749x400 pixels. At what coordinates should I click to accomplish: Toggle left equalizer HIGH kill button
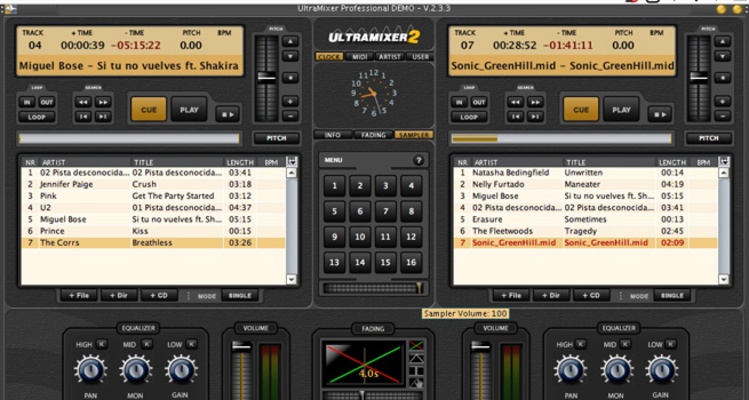(x=102, y=344)
